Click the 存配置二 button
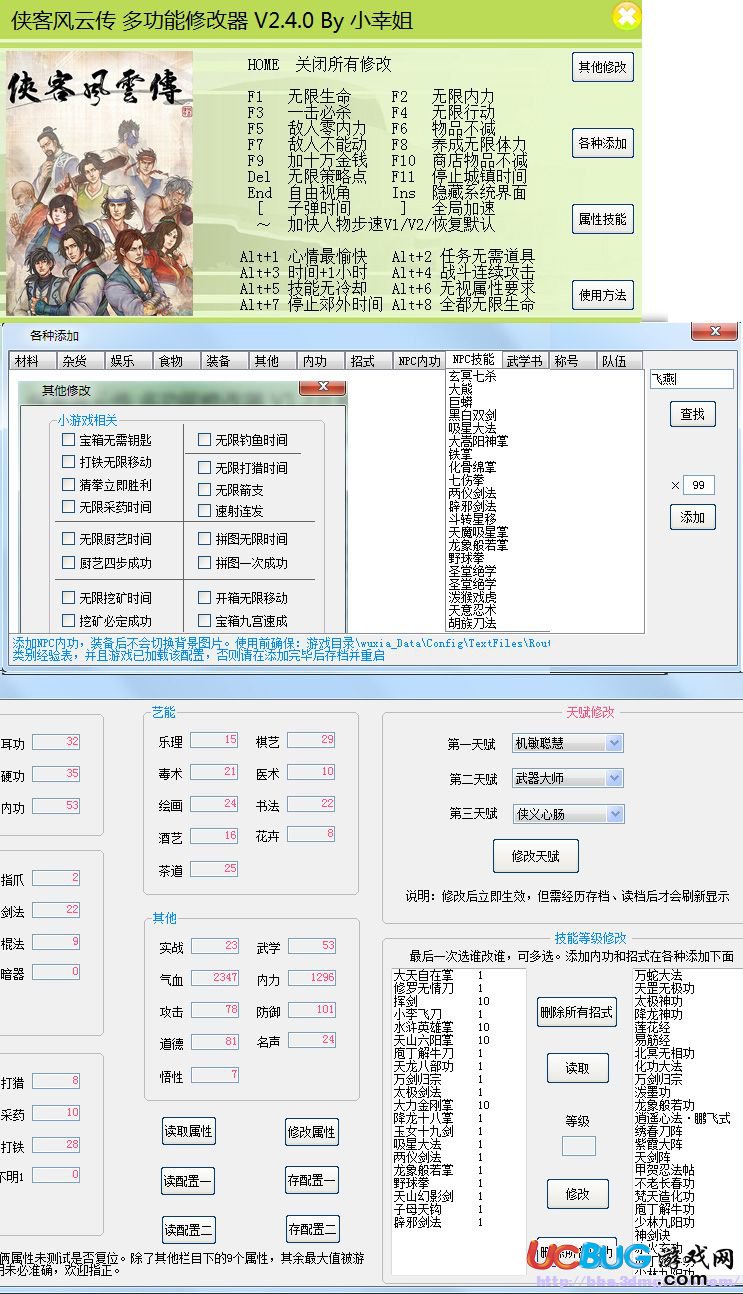Screen dimensions: 743x1294 click(x=311, y=1229)
